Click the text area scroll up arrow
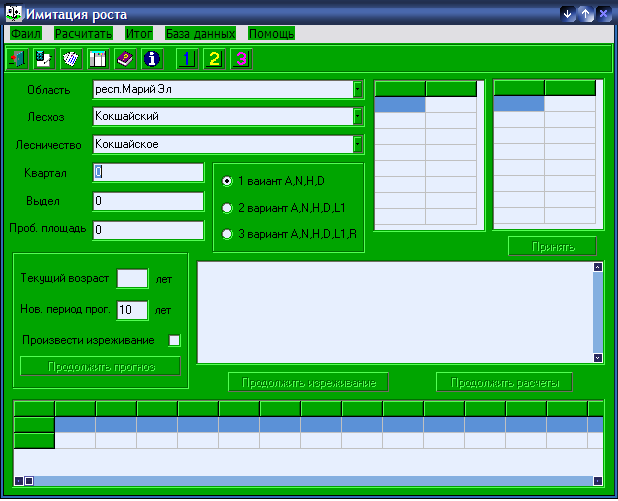 pyautogui.click(x=598, y=267)
